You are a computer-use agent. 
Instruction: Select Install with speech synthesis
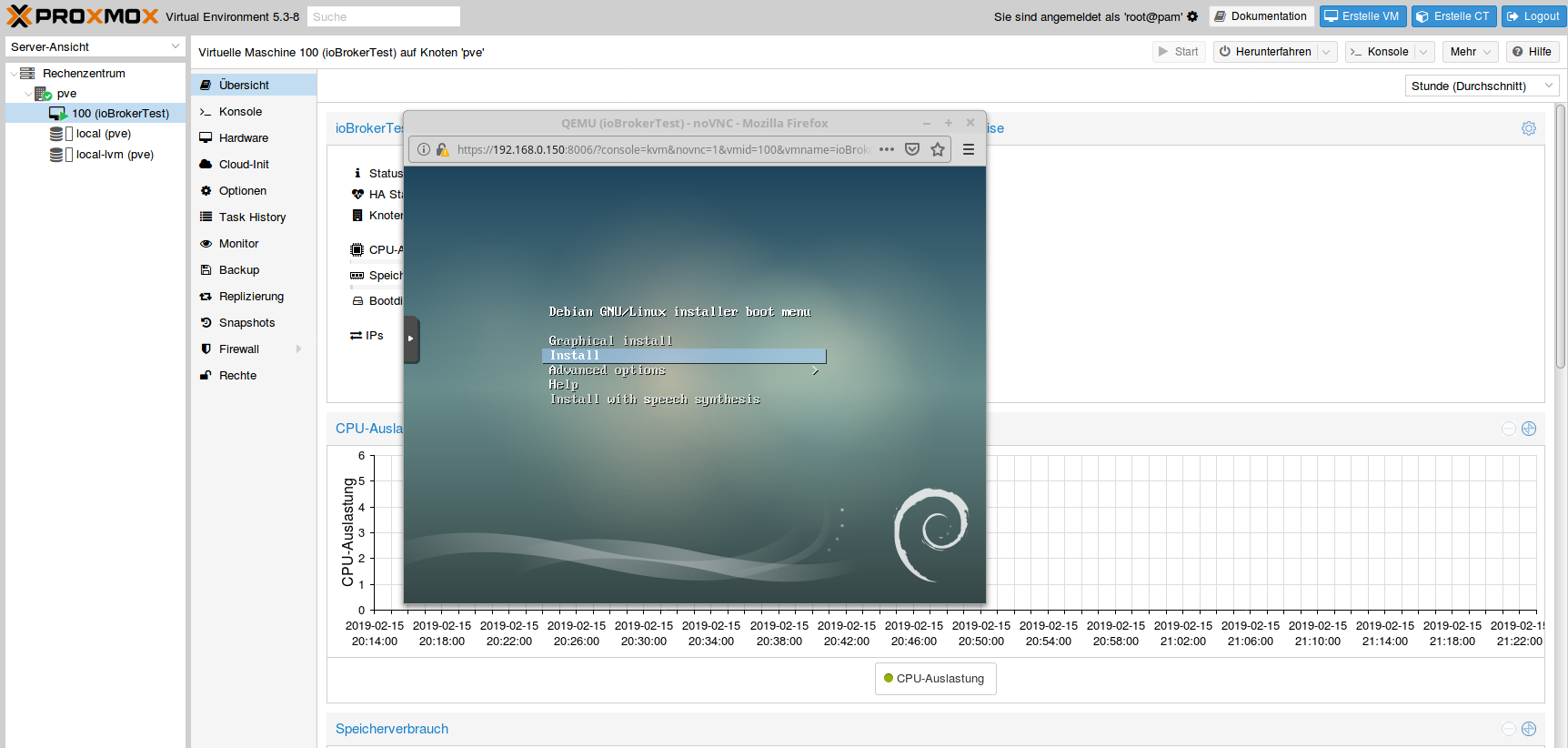[655, 399]
